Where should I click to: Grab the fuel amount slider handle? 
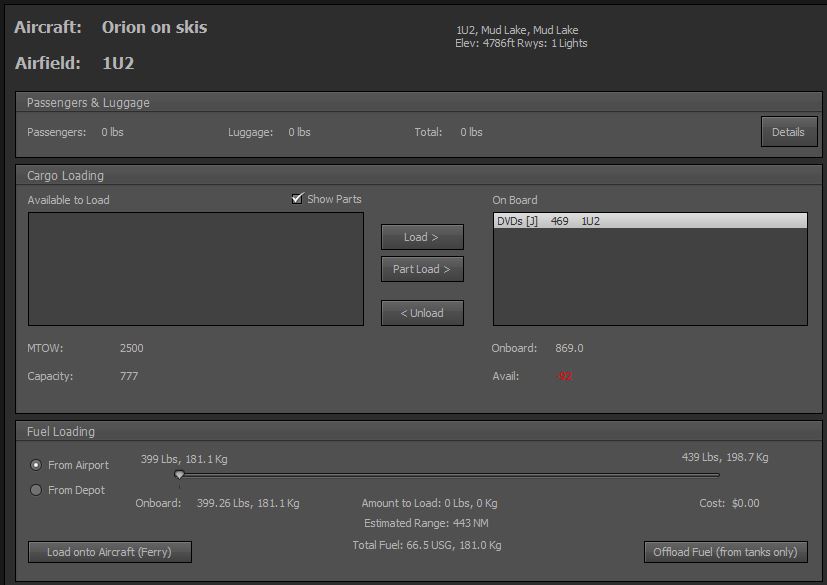click(179, 475)
